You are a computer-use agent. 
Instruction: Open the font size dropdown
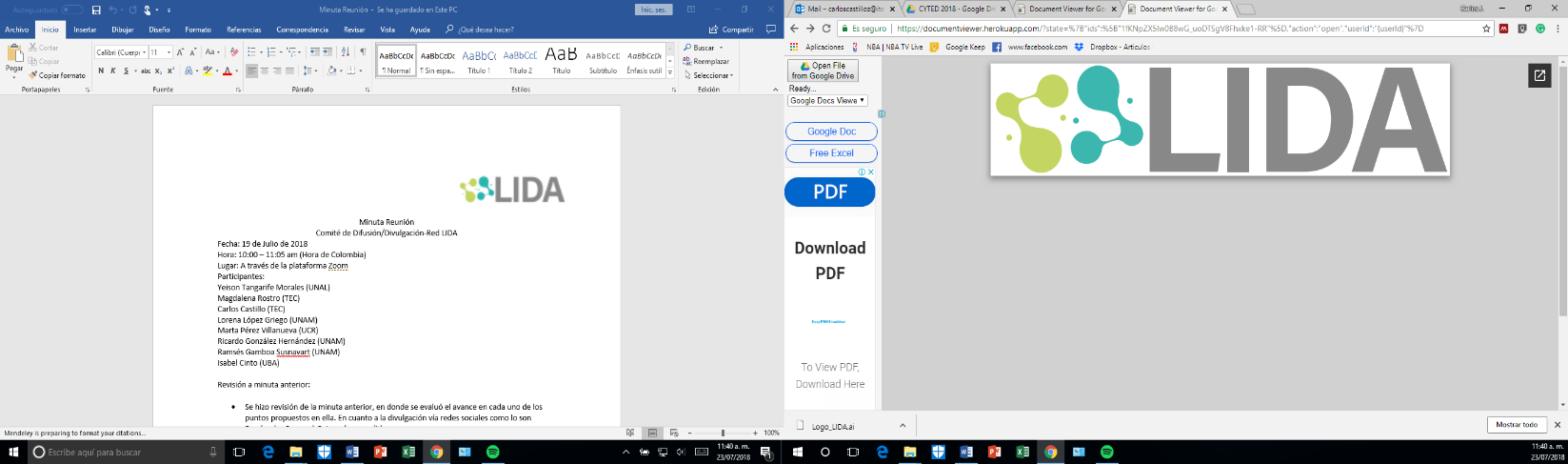[x=169, y=52]
